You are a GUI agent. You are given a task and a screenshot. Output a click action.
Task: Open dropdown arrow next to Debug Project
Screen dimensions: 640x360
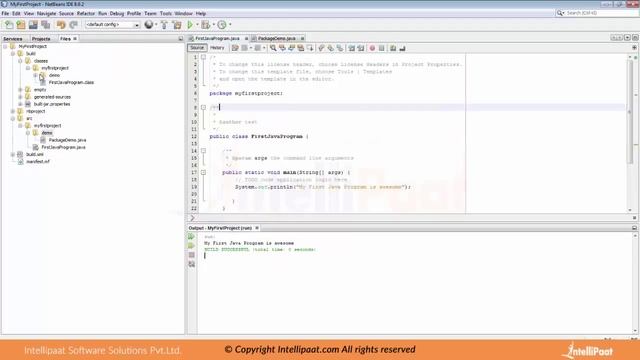pyautogui.click(x=213, y=25)
